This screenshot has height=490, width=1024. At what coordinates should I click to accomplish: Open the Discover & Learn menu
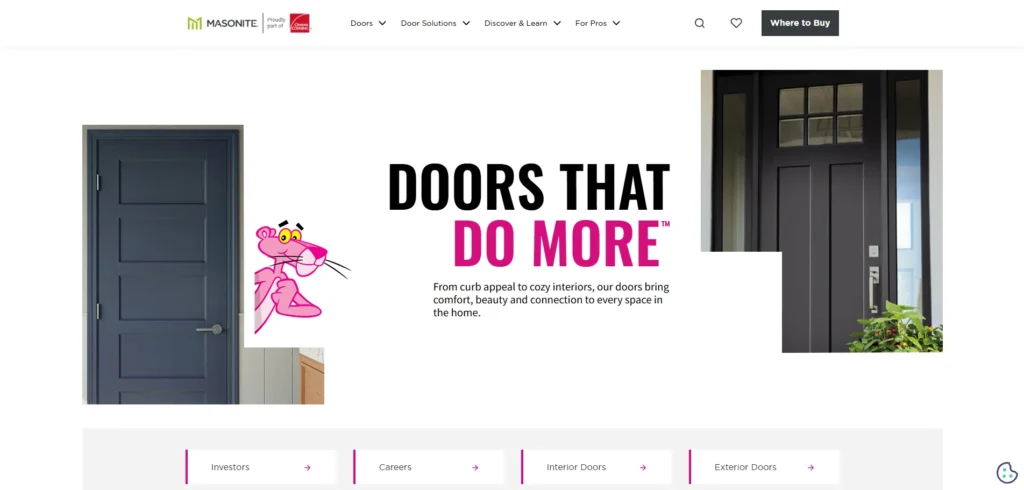point(522,24)
